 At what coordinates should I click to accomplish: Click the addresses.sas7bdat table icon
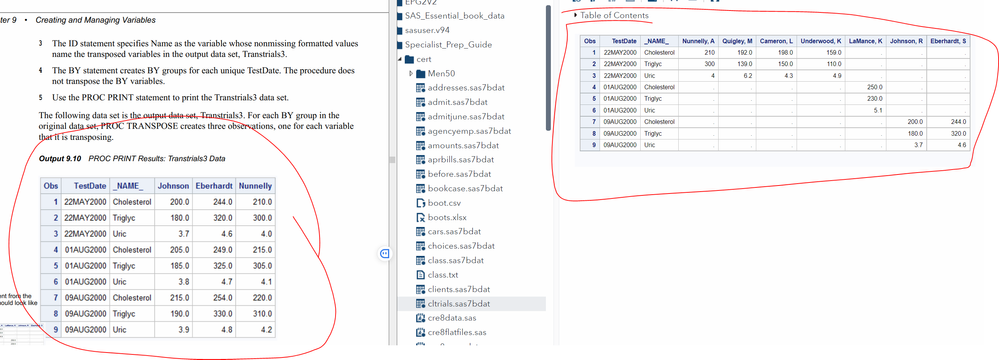click(420, 88)
